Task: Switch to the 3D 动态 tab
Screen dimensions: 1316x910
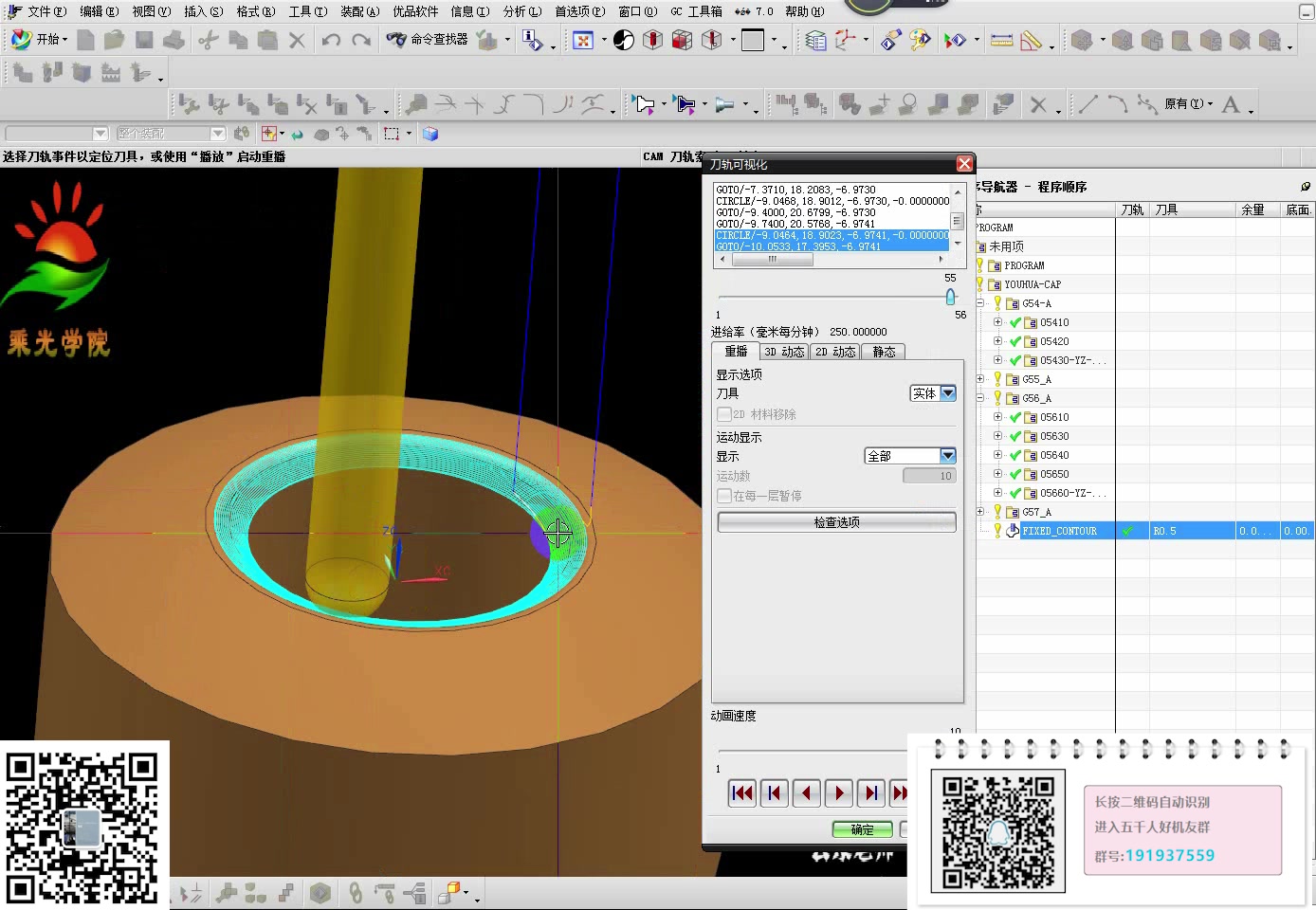Action: tap(784, 352)
